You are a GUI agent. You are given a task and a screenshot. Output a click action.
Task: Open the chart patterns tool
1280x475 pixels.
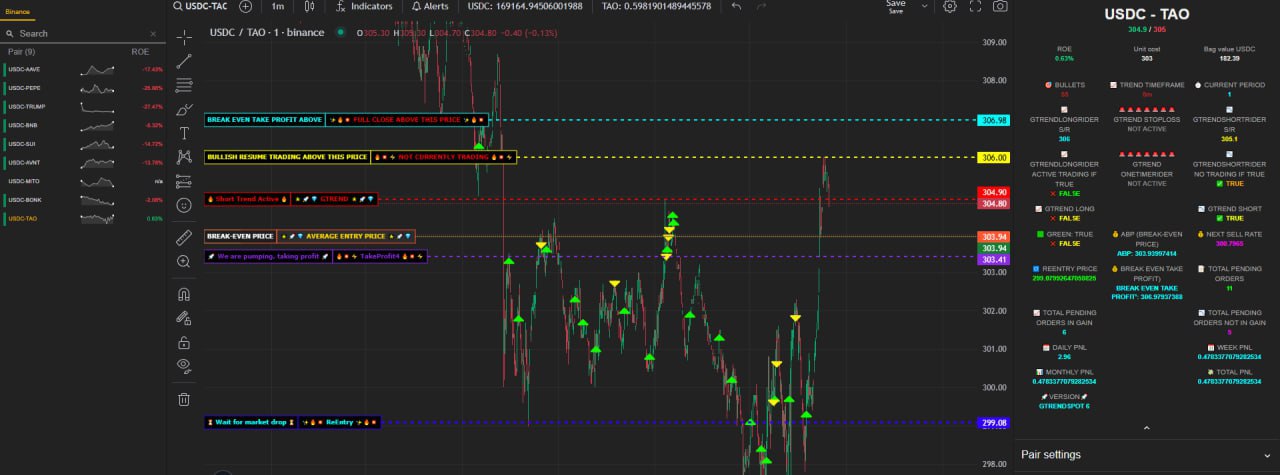coord(184,157)
